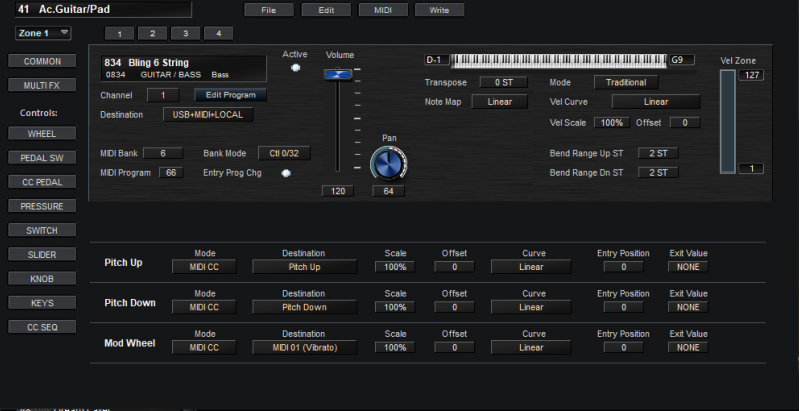
Task: Switch to zone tab 3
Action: 183,33
